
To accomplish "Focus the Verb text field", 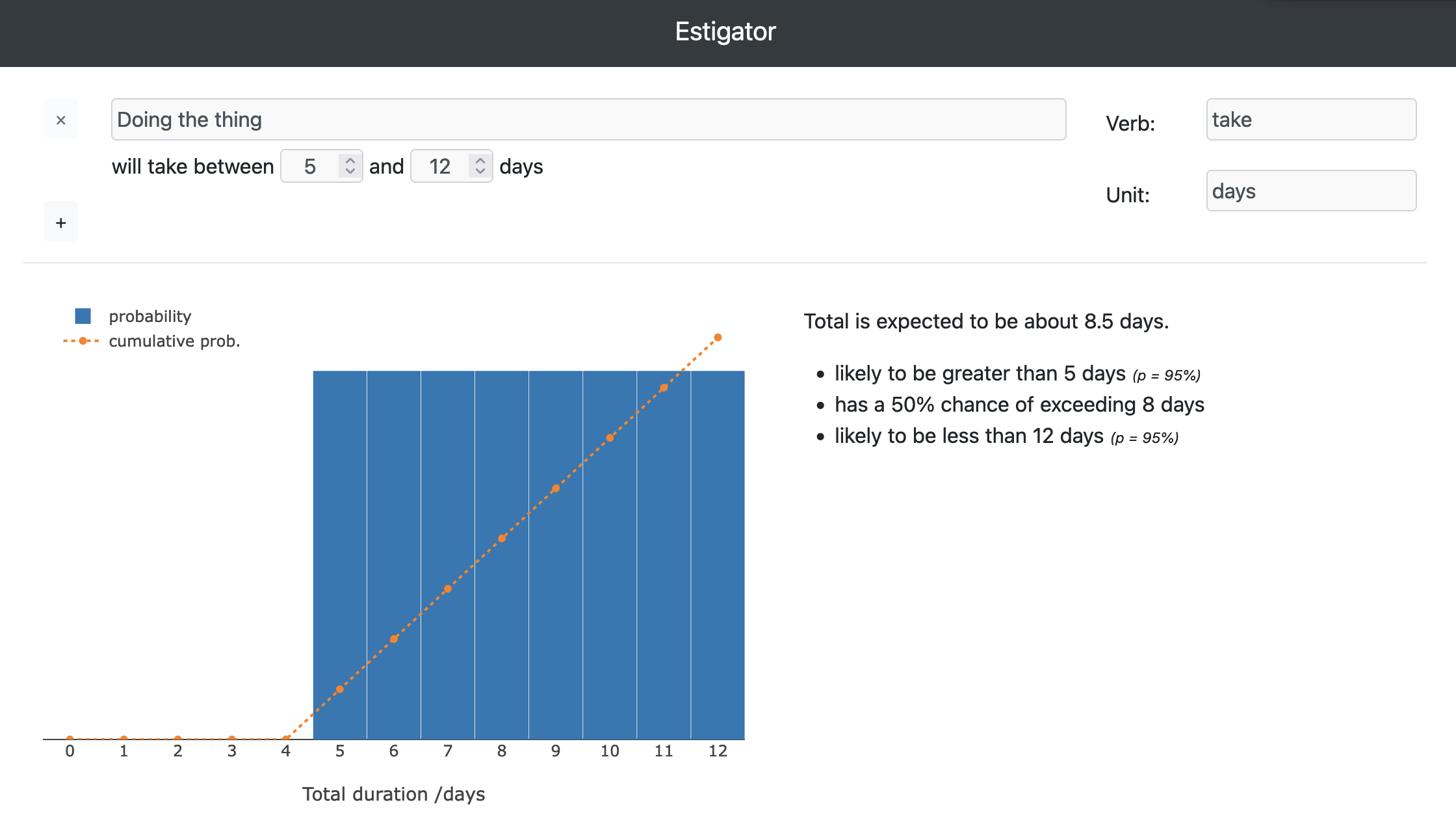I will [1310, 120].
